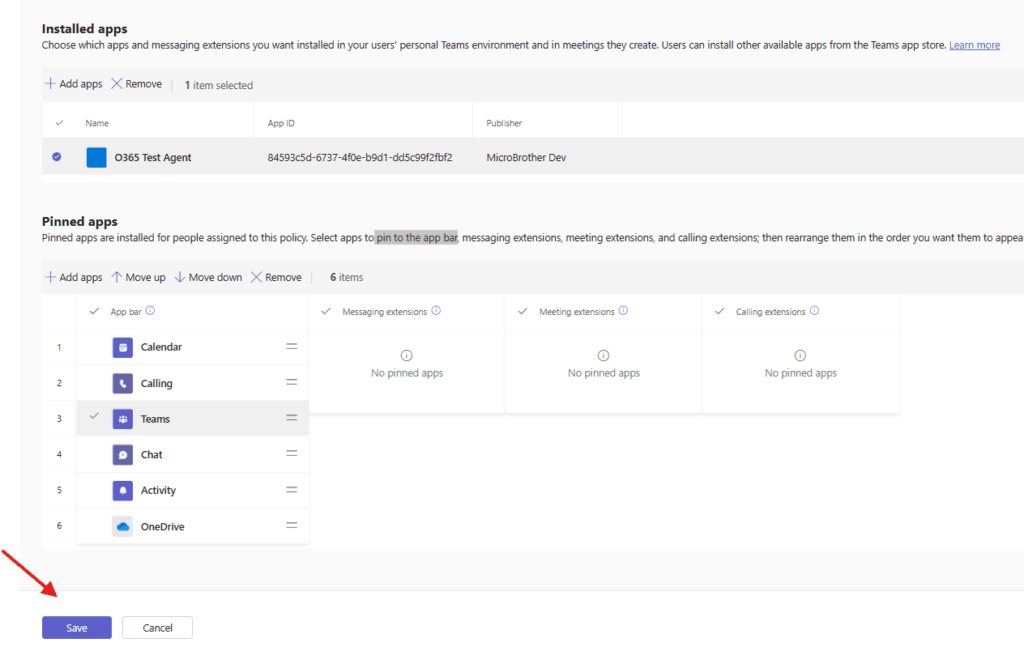Move down the selected pinned app

click(x=208, y=277)
